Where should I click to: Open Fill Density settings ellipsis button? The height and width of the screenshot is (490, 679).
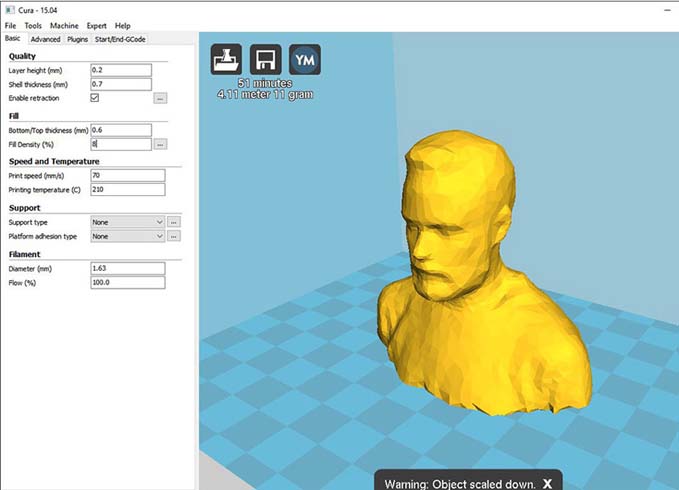[160, 144]
